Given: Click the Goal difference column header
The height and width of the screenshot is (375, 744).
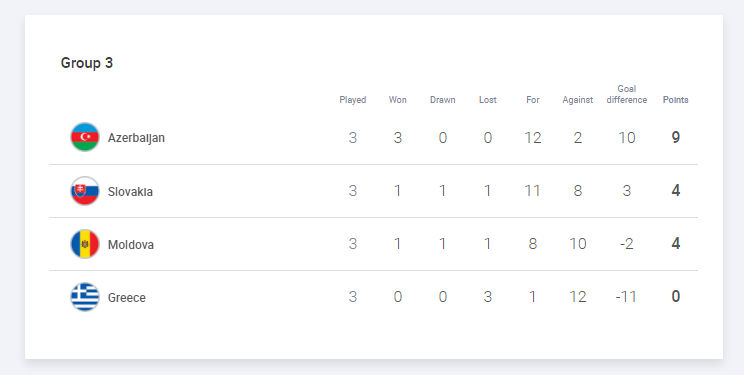Looking at the screenshot, I should click(x=627, y=94).
